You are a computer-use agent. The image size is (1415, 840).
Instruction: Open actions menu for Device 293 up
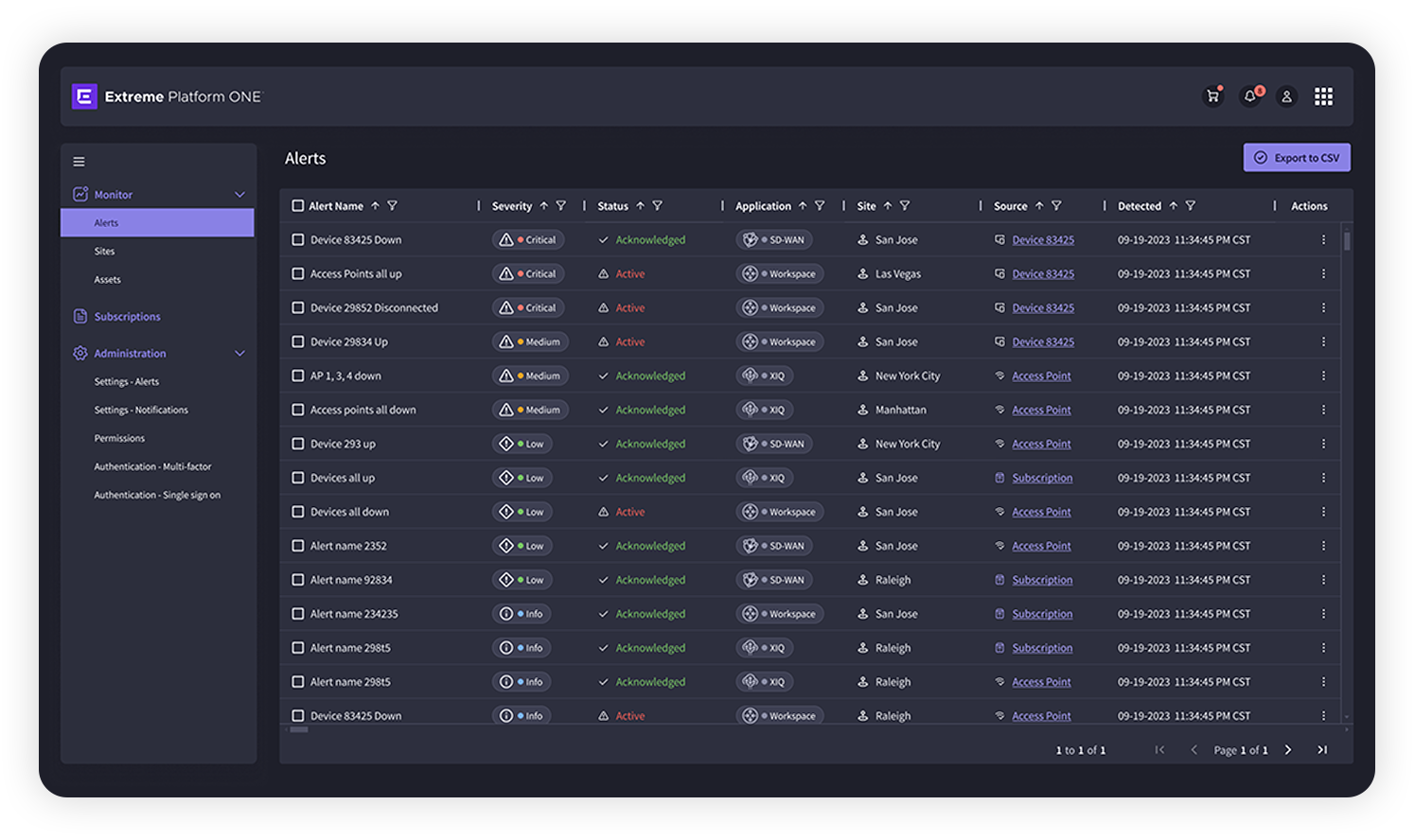[x=1323, y=445]
